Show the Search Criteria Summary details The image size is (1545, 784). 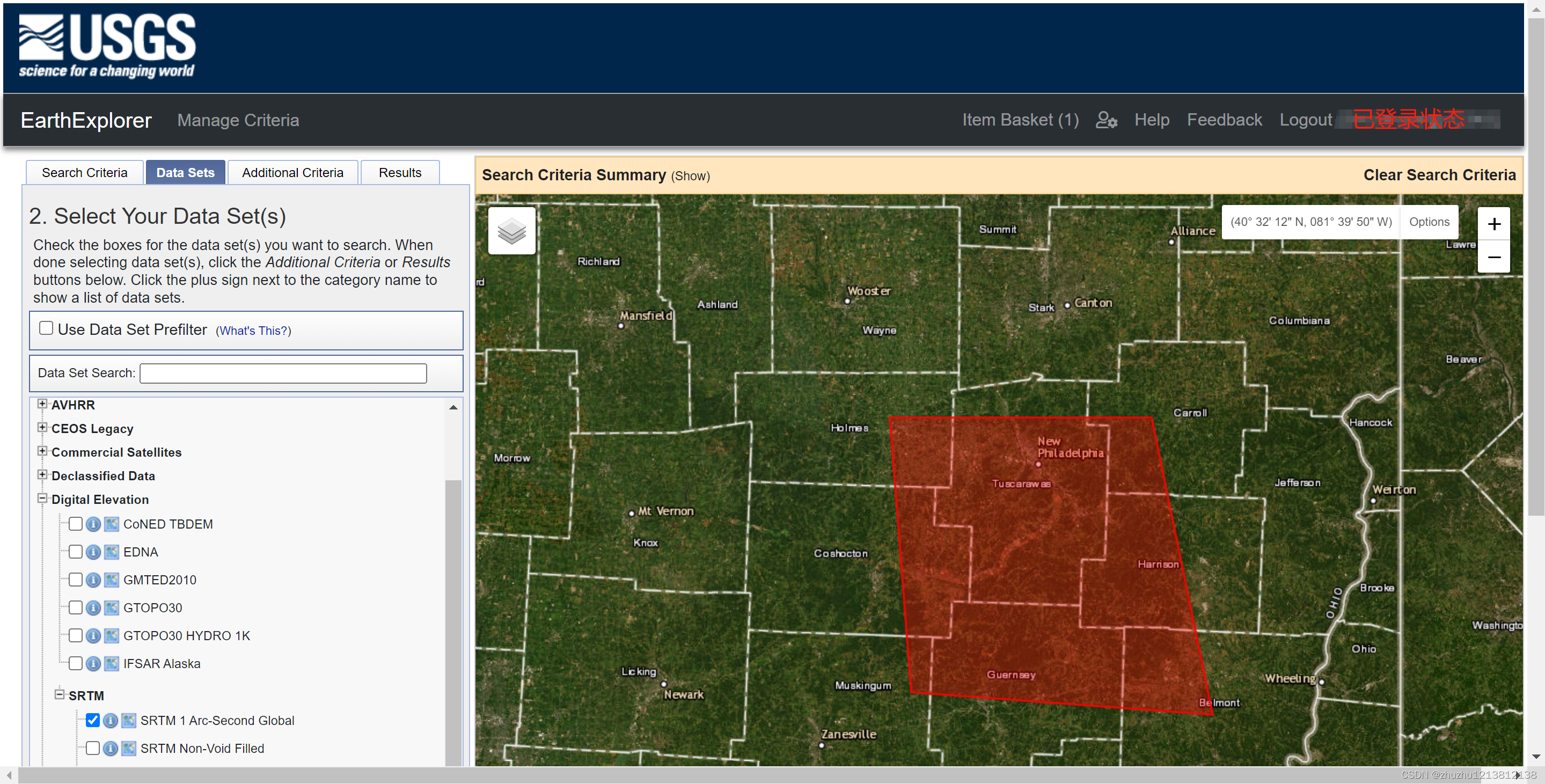pos(690,177)
